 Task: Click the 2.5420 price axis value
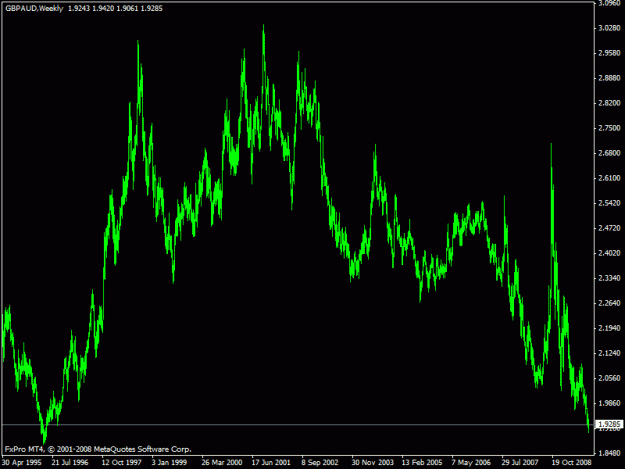tap(609, 203)
